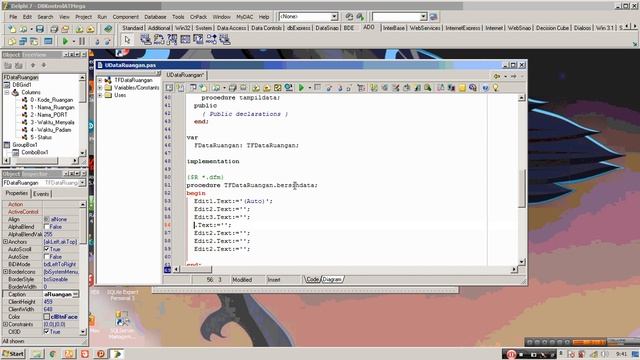Select the DBGrid1 tree item
The height and width of the screenshot is (360, 640).
pyautogui.click(x=22, y=85)
